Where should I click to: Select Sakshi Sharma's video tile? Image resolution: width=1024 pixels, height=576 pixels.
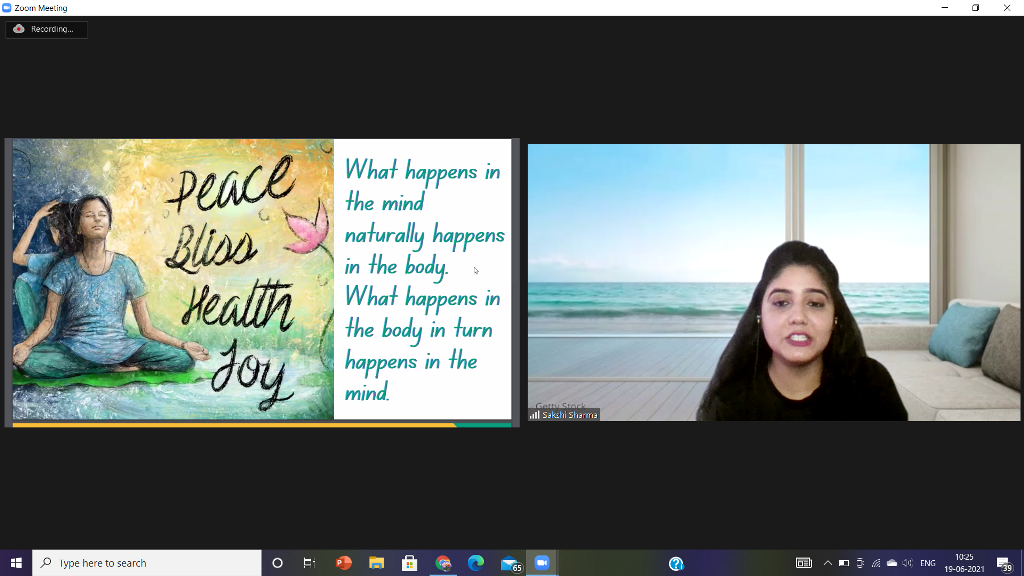tap(774, 282)
